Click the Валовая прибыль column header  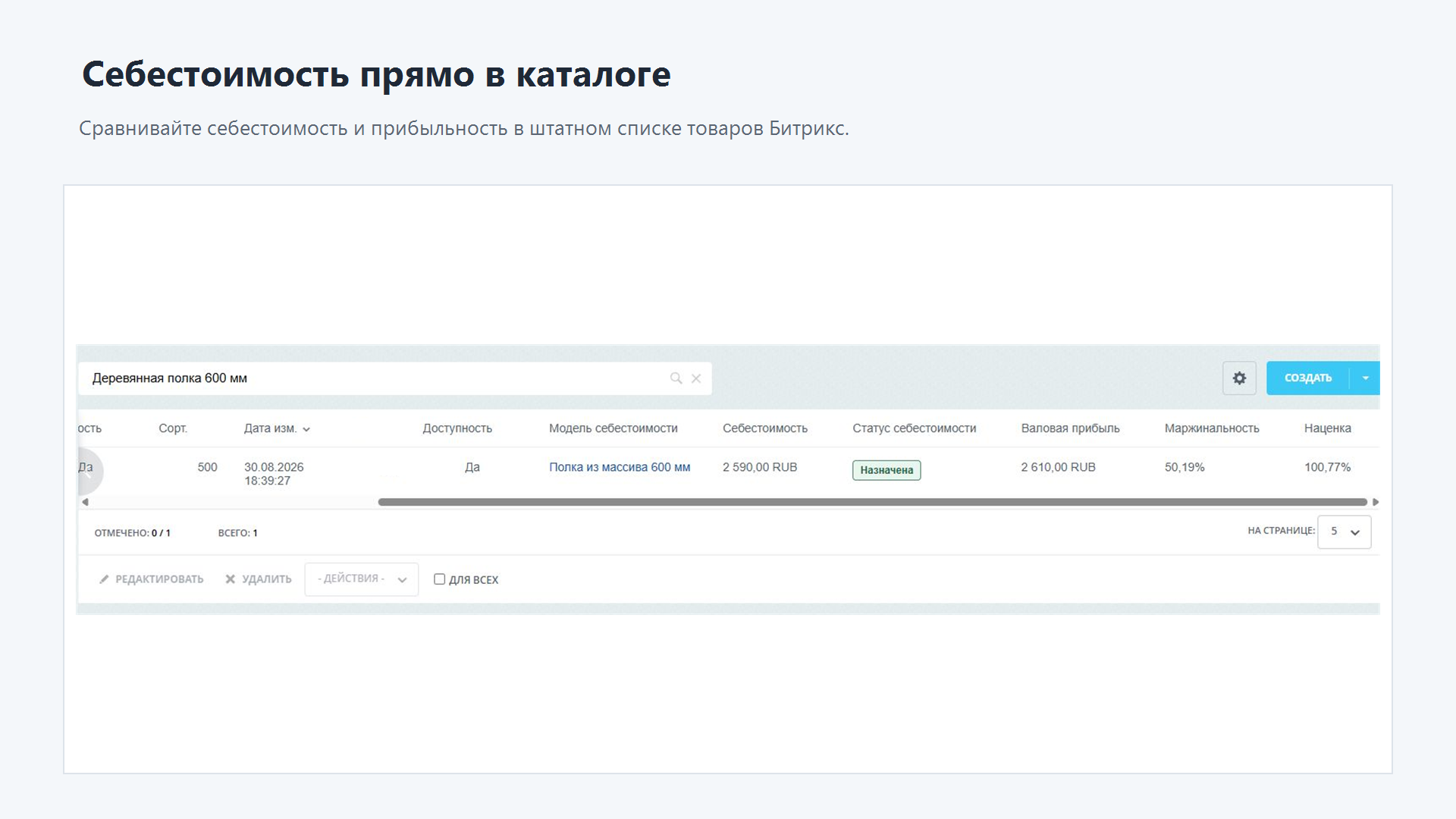pyautogui.click(x=1070, y=428)
